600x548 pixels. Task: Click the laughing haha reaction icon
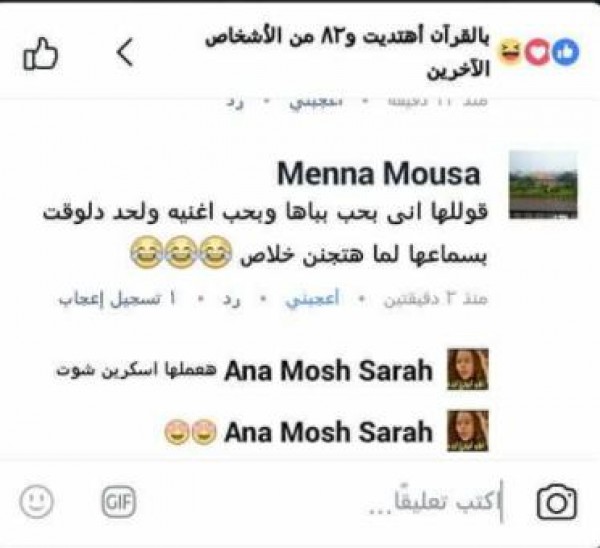click(511, 52)
